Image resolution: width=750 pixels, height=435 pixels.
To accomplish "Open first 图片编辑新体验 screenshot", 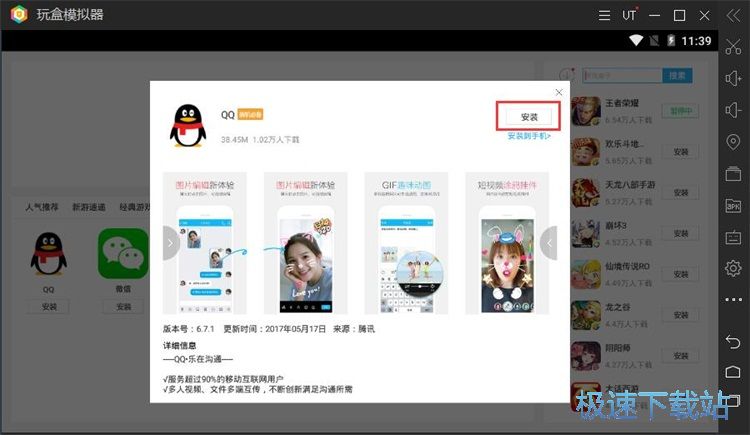I will coord(204,243).
